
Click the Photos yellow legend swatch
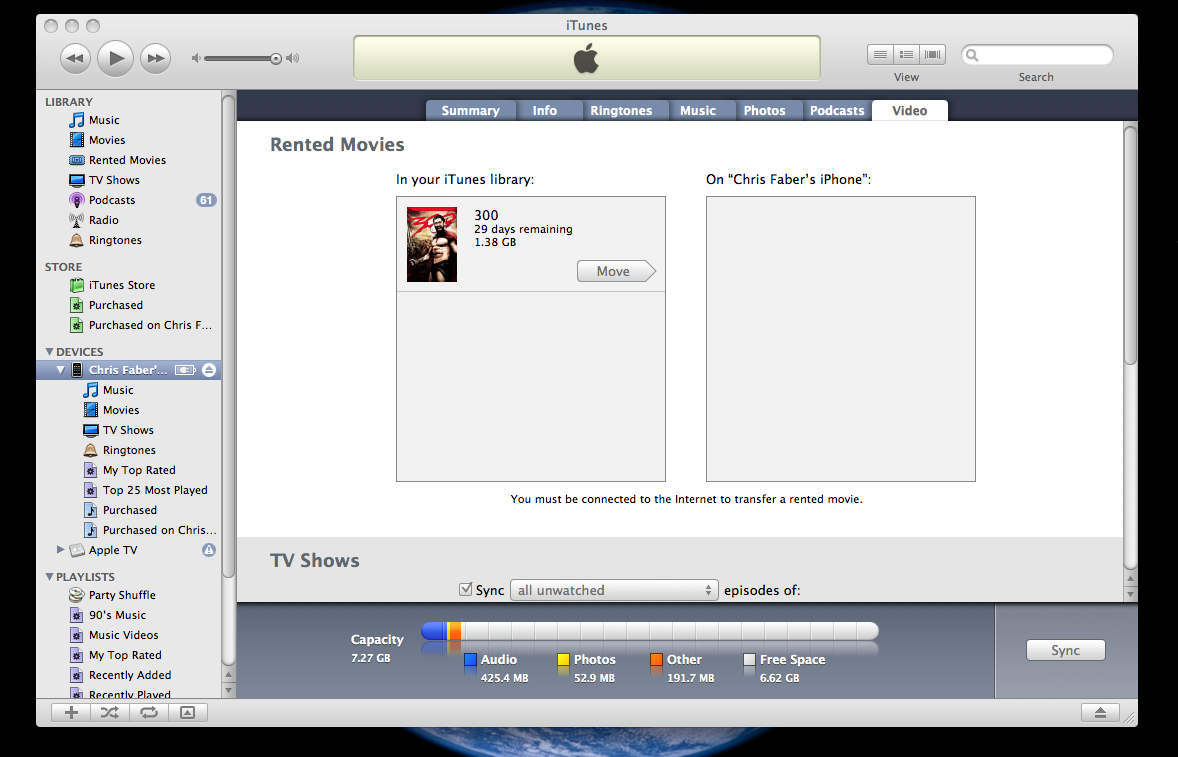(x=563, y=659)
